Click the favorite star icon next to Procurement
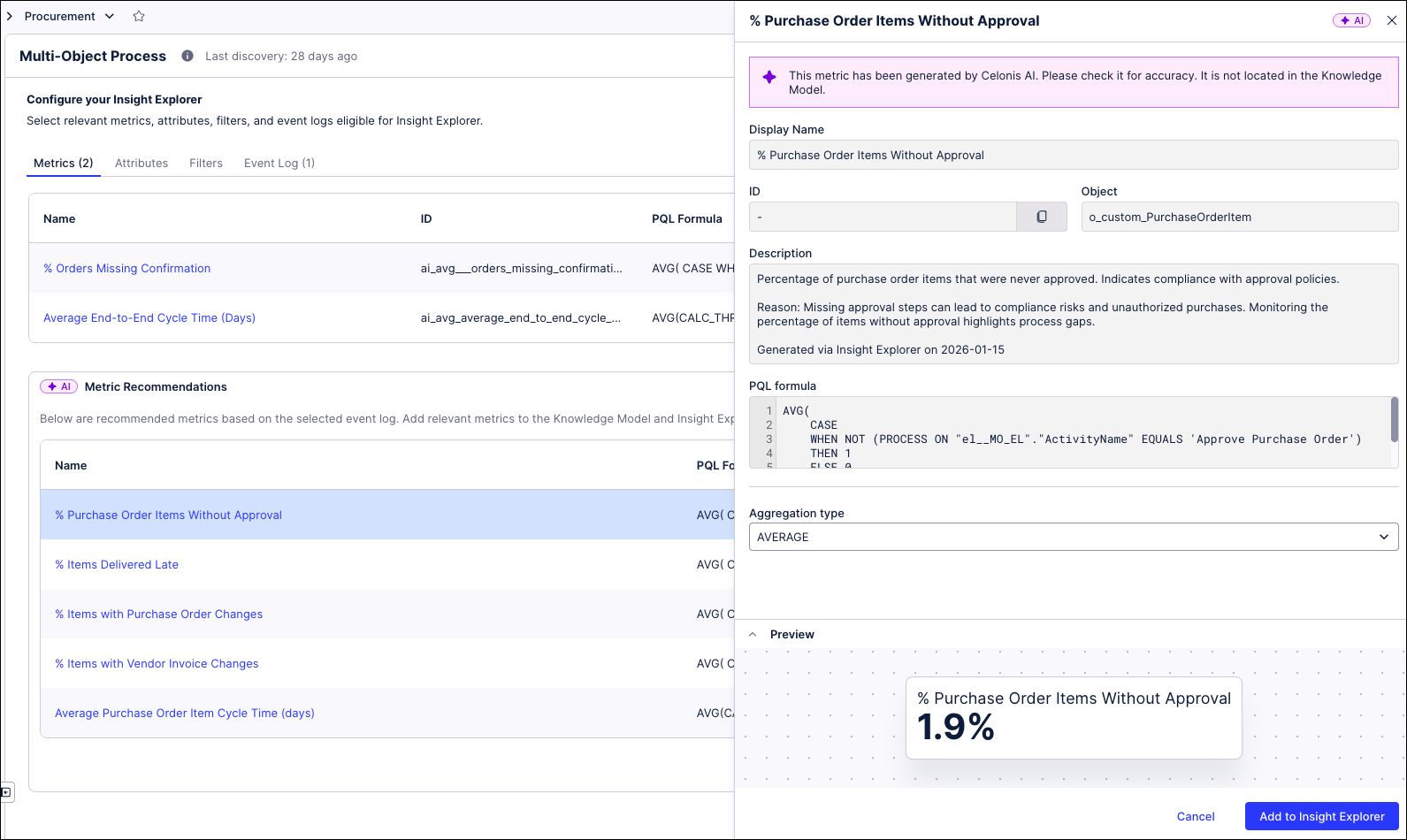This screenshot has width=1407, height=840. (139, 16)
